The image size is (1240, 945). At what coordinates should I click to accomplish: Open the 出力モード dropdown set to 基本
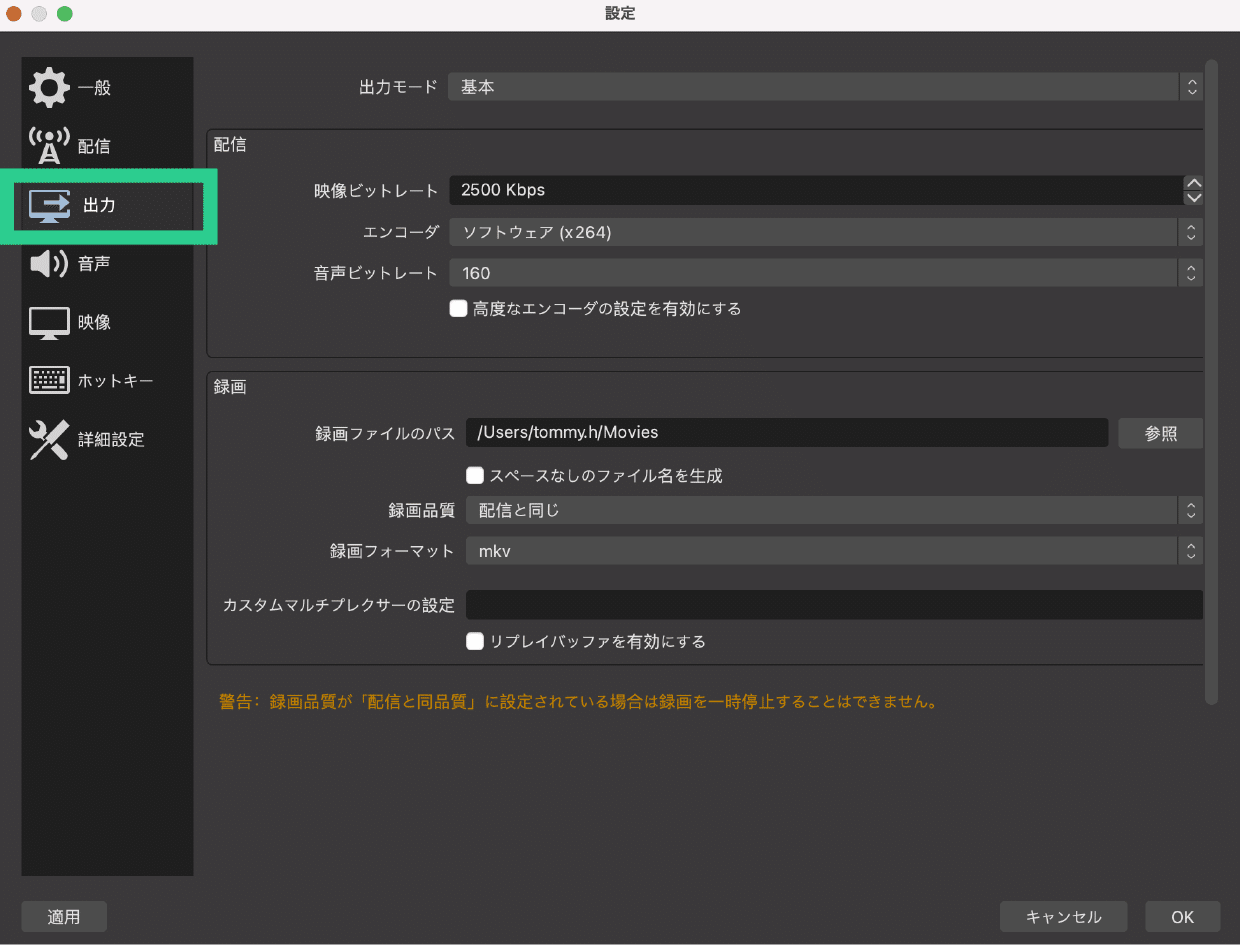[x=825, y=87]
